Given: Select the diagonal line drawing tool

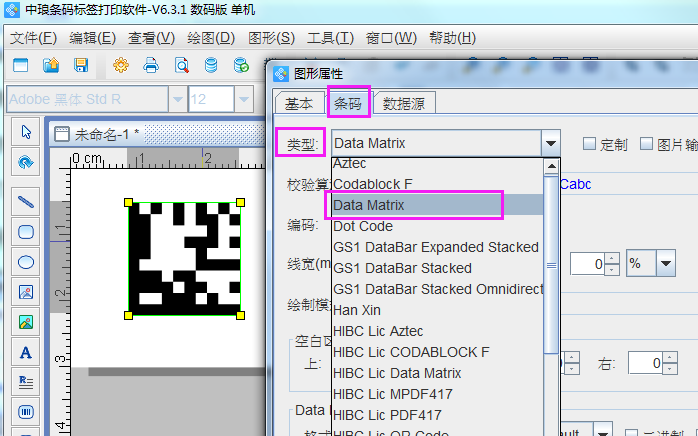Looking at the screenshot, I should tap(26, 202).
